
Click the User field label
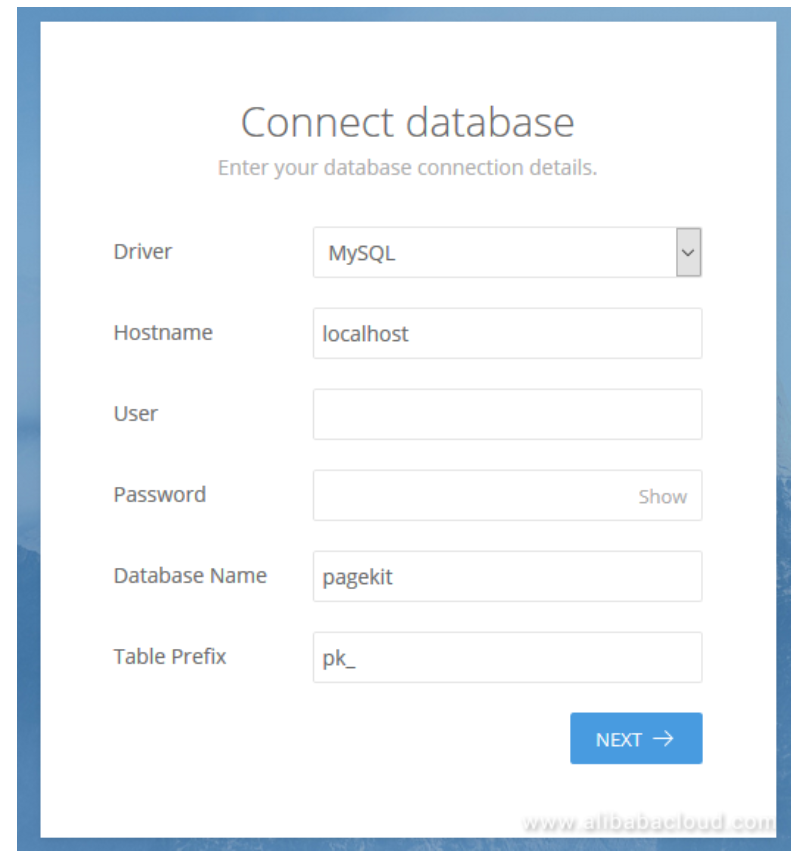pyautogui.click(x=136, y=414)
